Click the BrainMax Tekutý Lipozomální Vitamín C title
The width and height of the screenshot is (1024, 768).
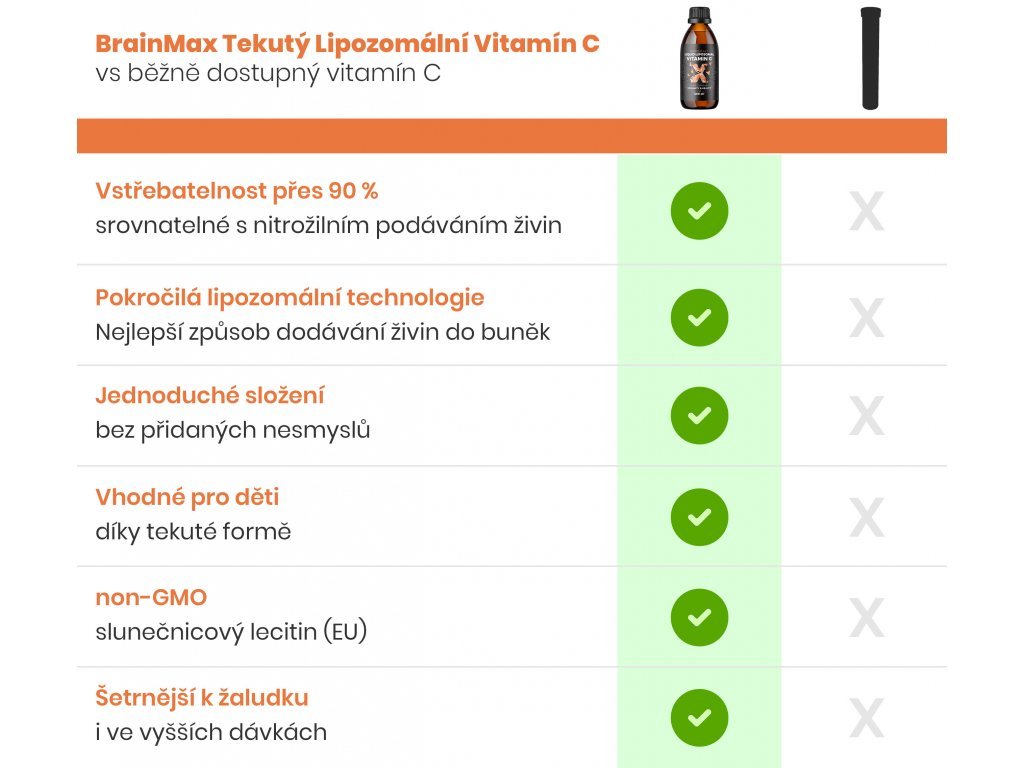click(347, 44)
